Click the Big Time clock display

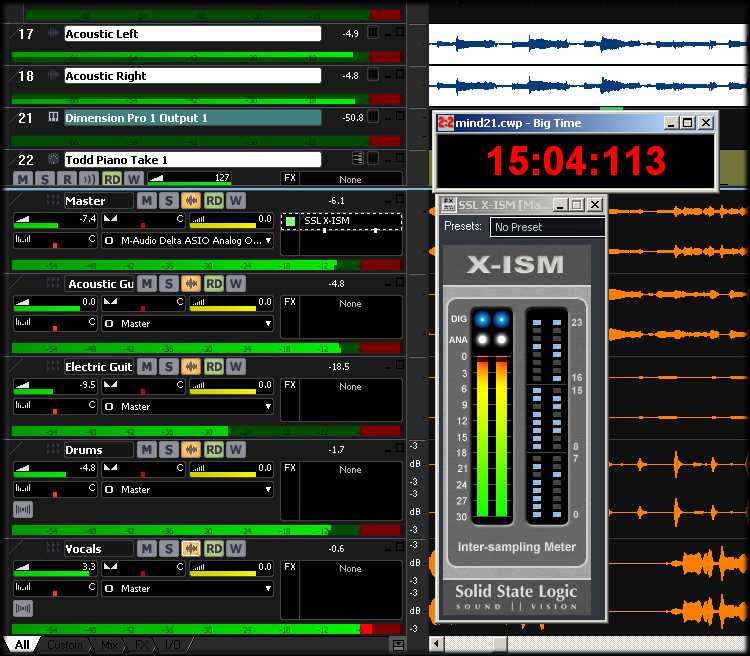tap(575, 161)
